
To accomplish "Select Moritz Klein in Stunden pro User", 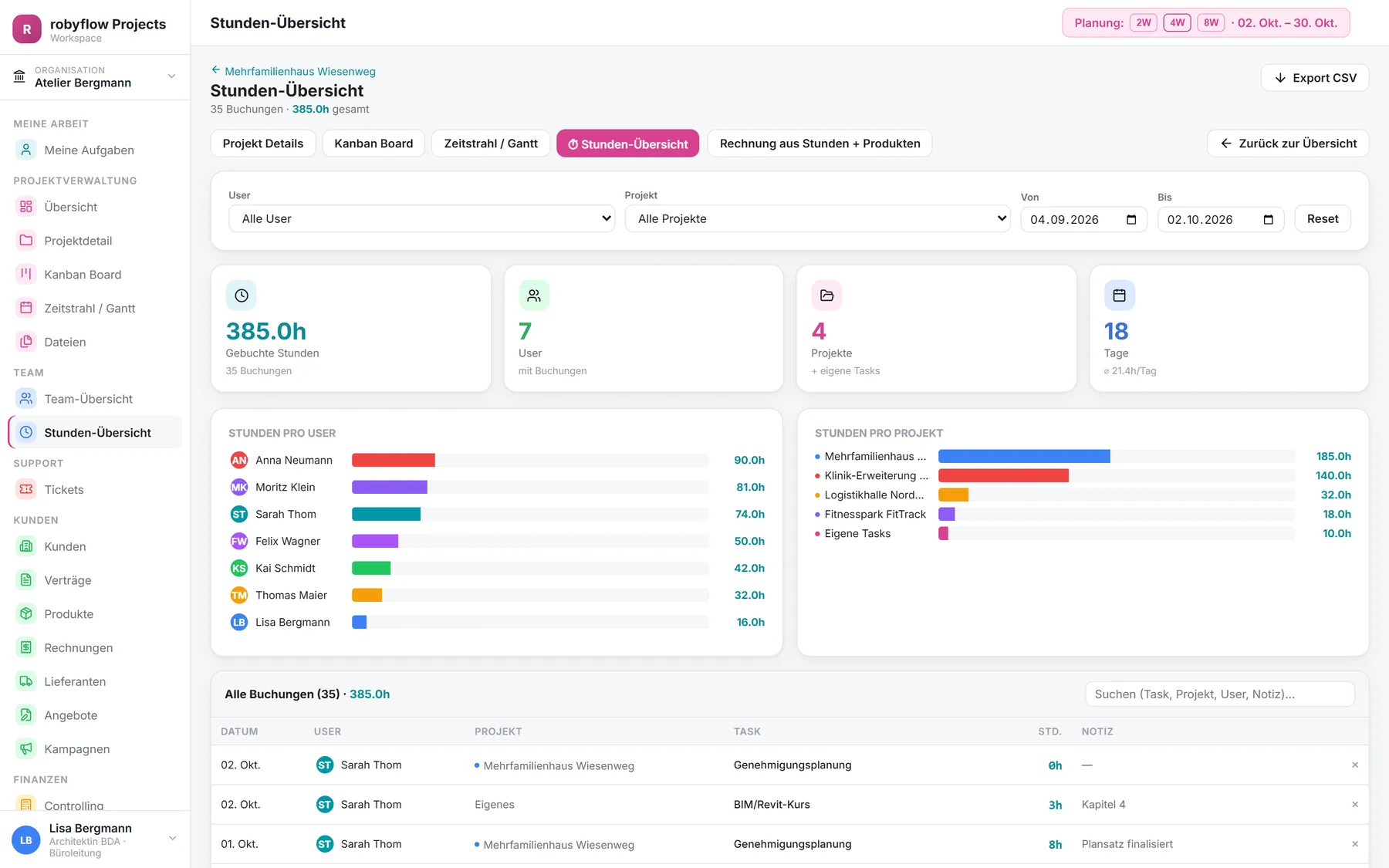I will tap(497, 487).
